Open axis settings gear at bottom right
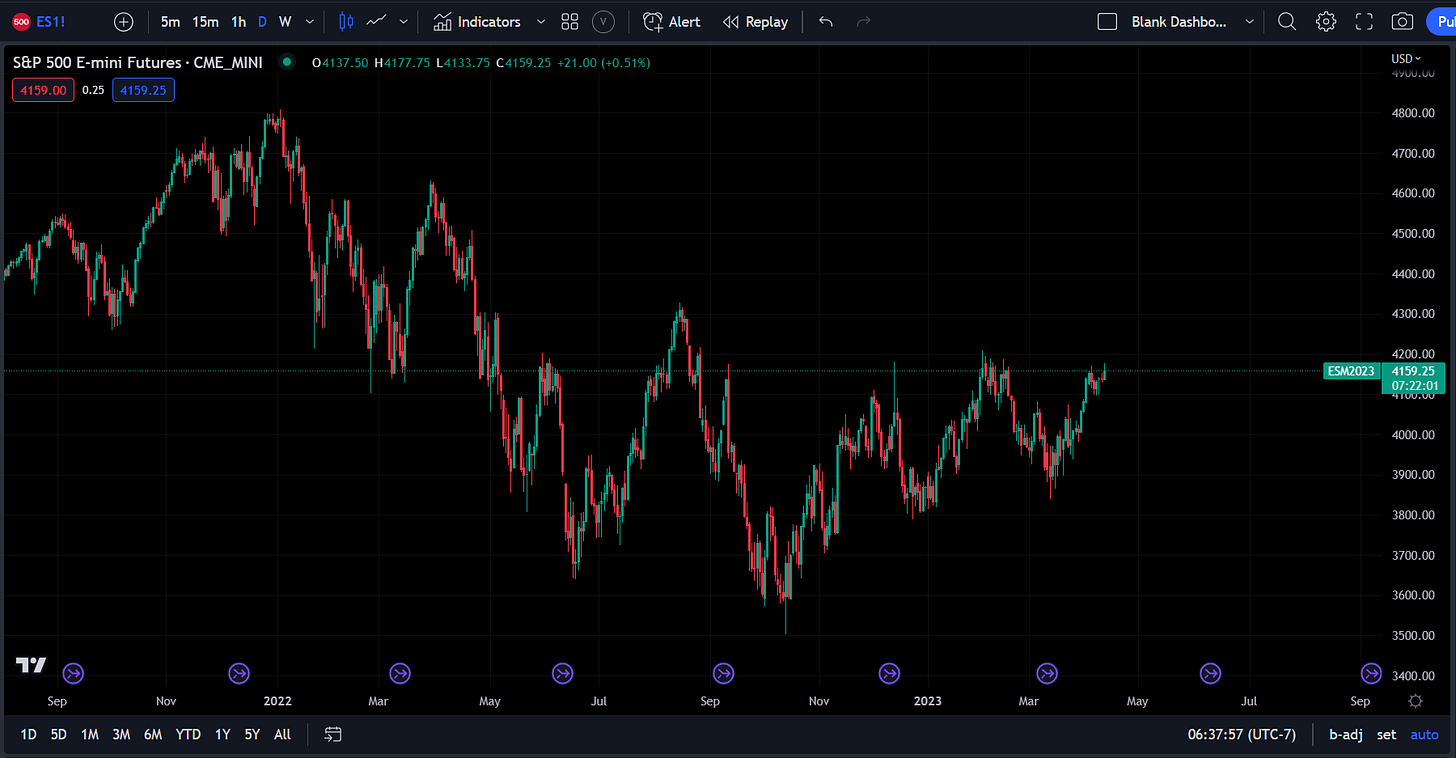1456x758 pixels. (1415, 701)
